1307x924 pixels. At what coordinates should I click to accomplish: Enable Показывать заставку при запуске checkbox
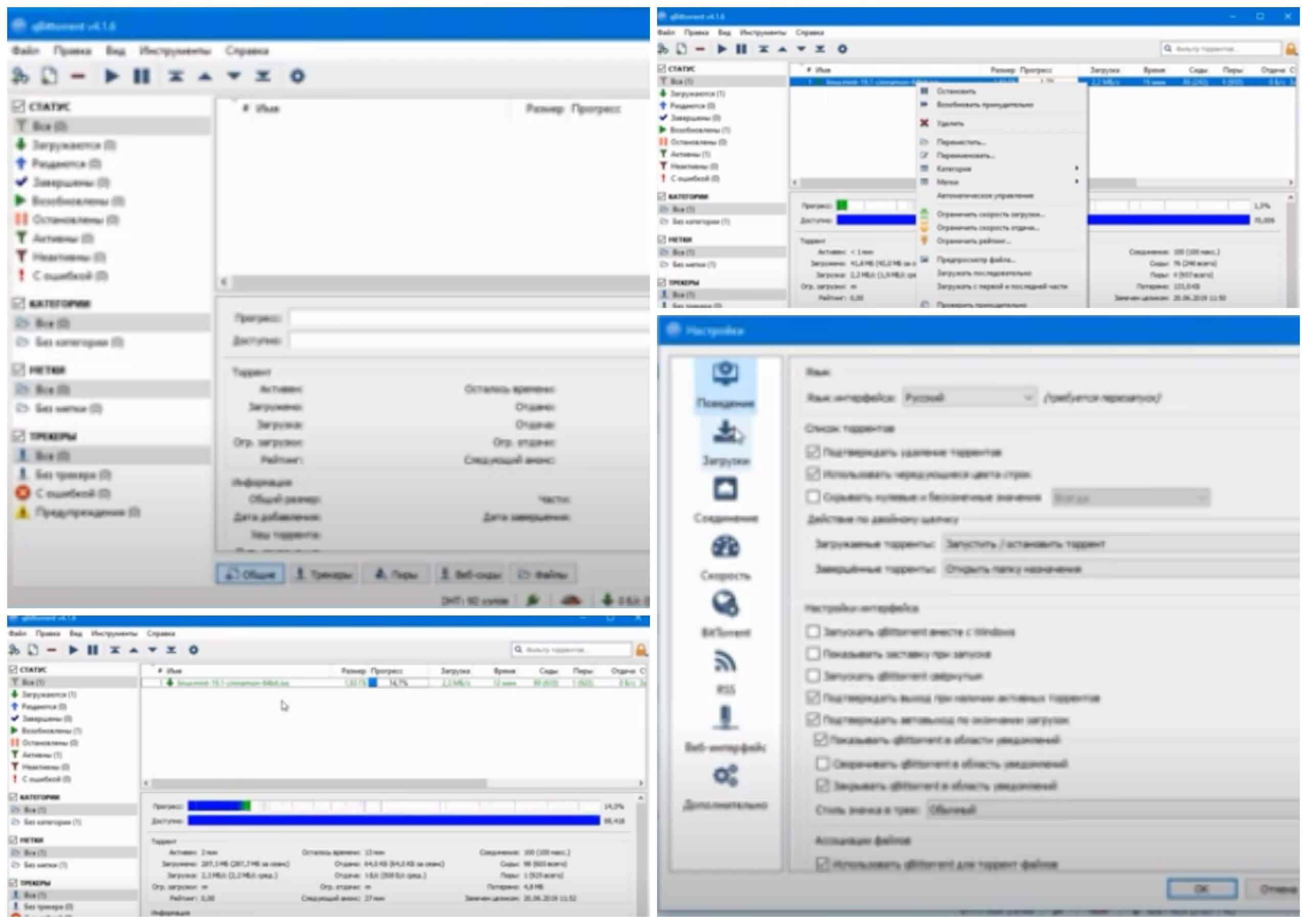point(813,654)
